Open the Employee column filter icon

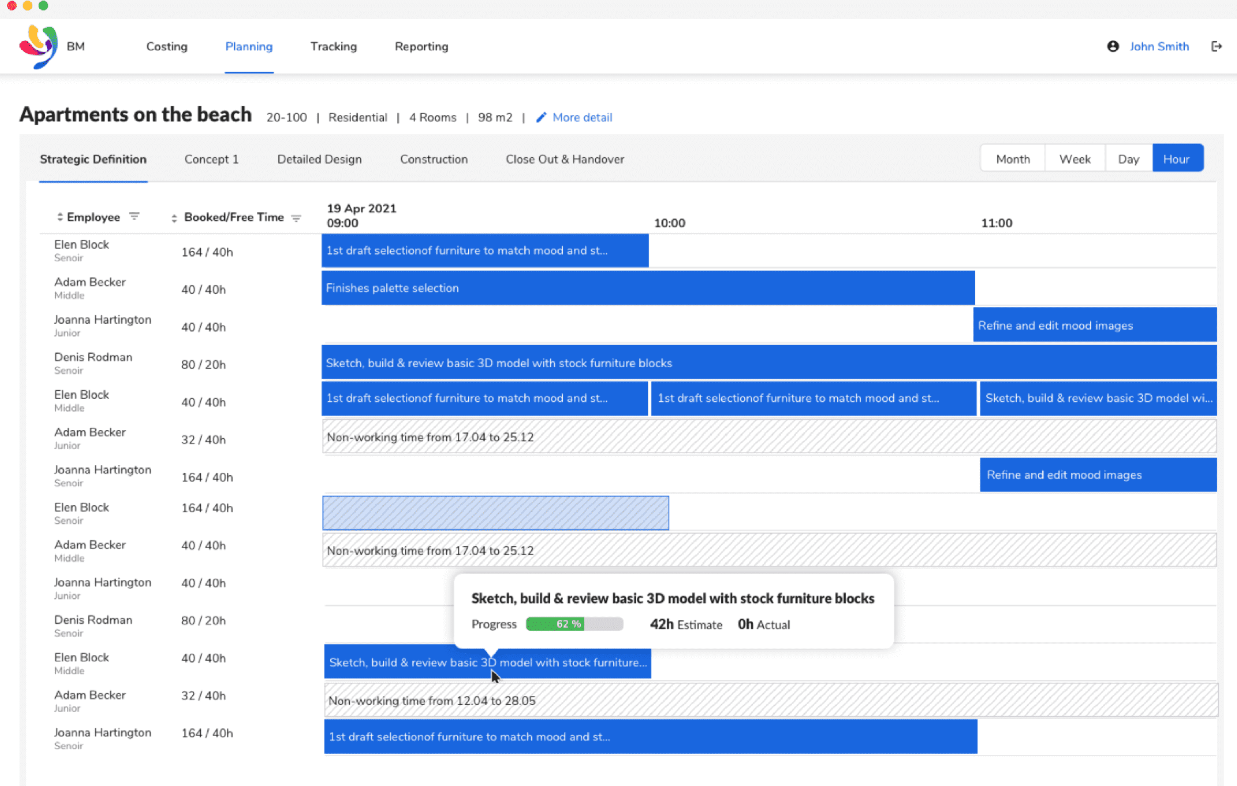point(134,217)
